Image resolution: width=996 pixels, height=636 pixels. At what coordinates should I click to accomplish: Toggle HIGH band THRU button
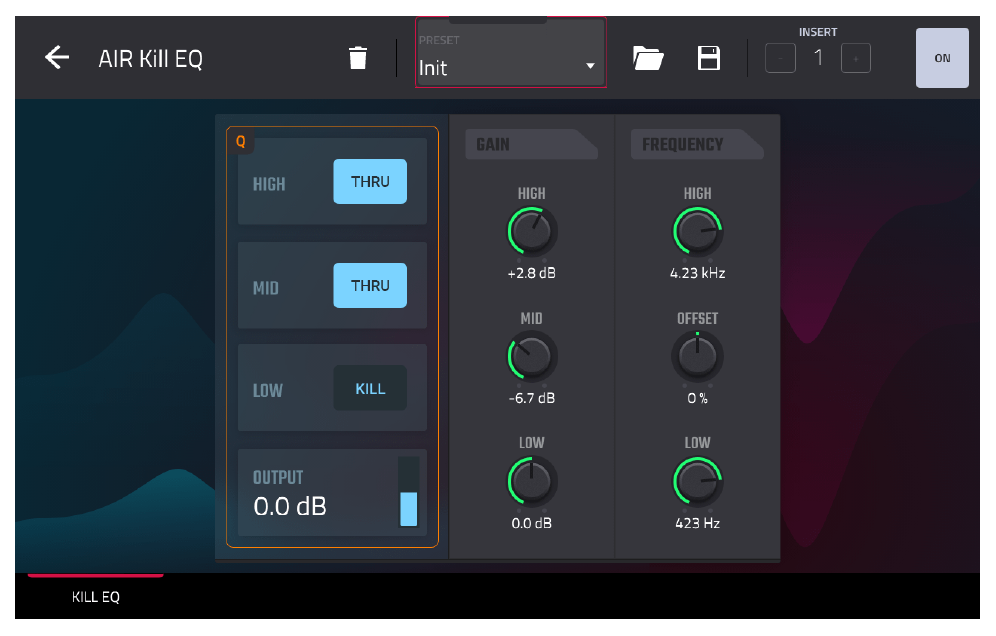(x=370, y=182)
